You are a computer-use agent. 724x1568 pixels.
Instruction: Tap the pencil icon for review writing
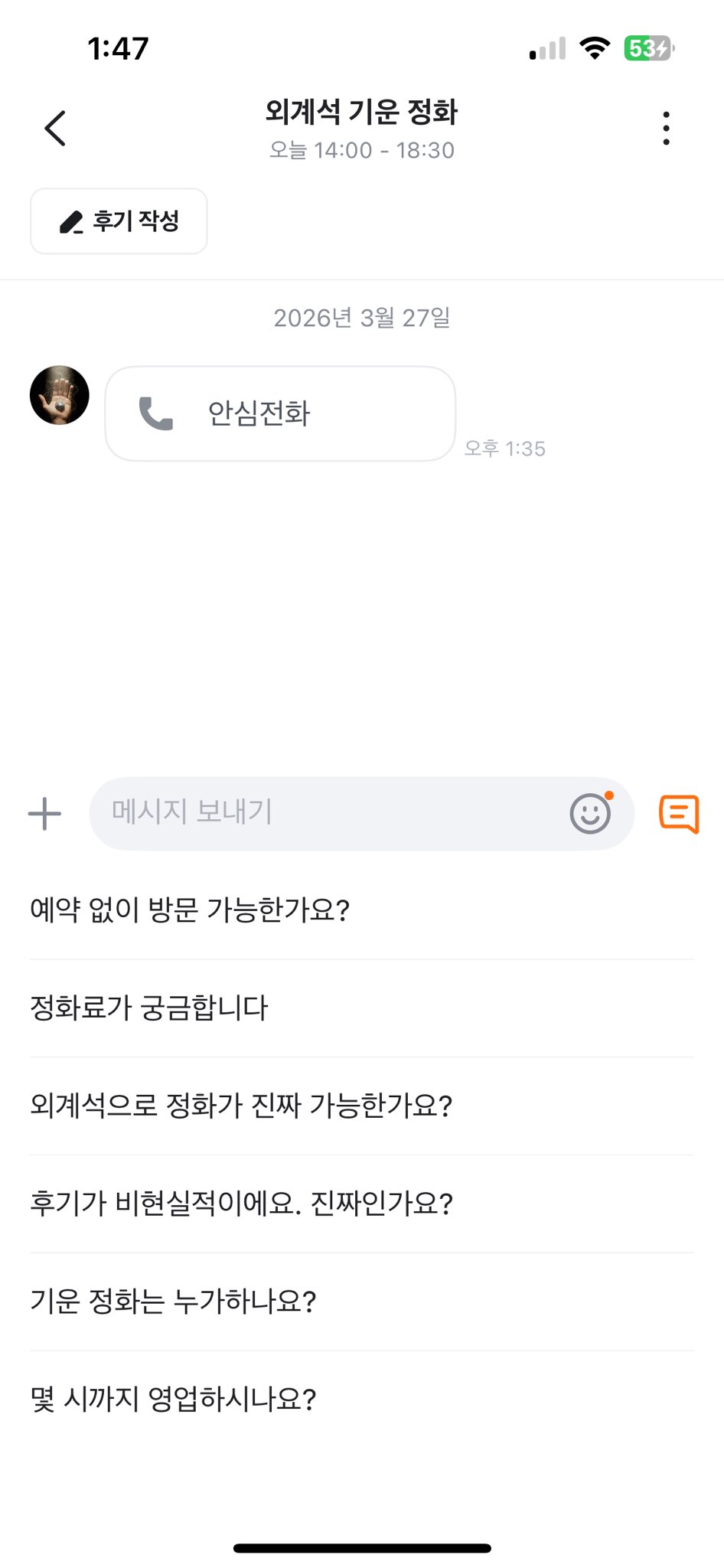pyautogui.click(x=71, y=222)
